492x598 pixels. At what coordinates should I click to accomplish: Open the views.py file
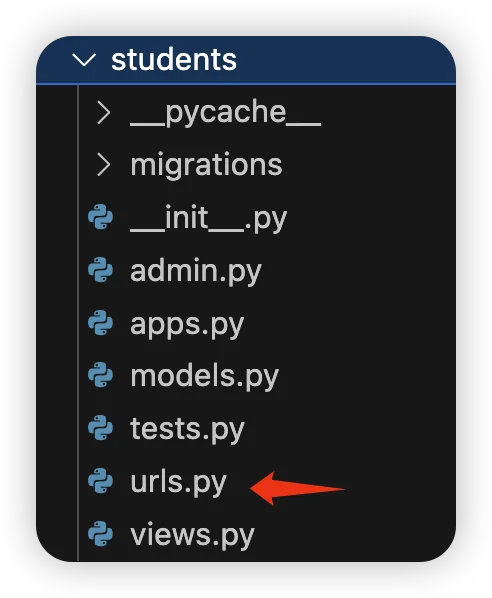click(x=192, y=535)
